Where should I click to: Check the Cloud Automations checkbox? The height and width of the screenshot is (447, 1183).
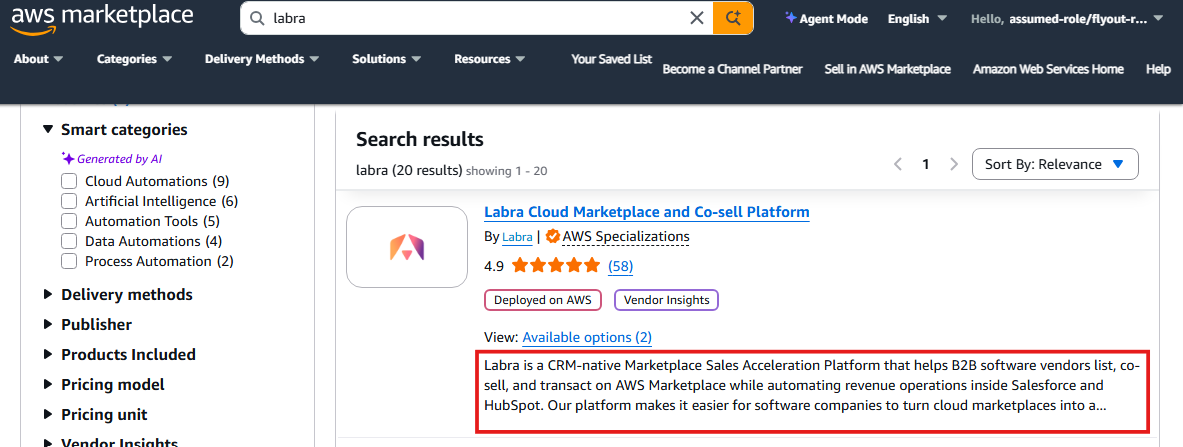[x=69, y=181]
